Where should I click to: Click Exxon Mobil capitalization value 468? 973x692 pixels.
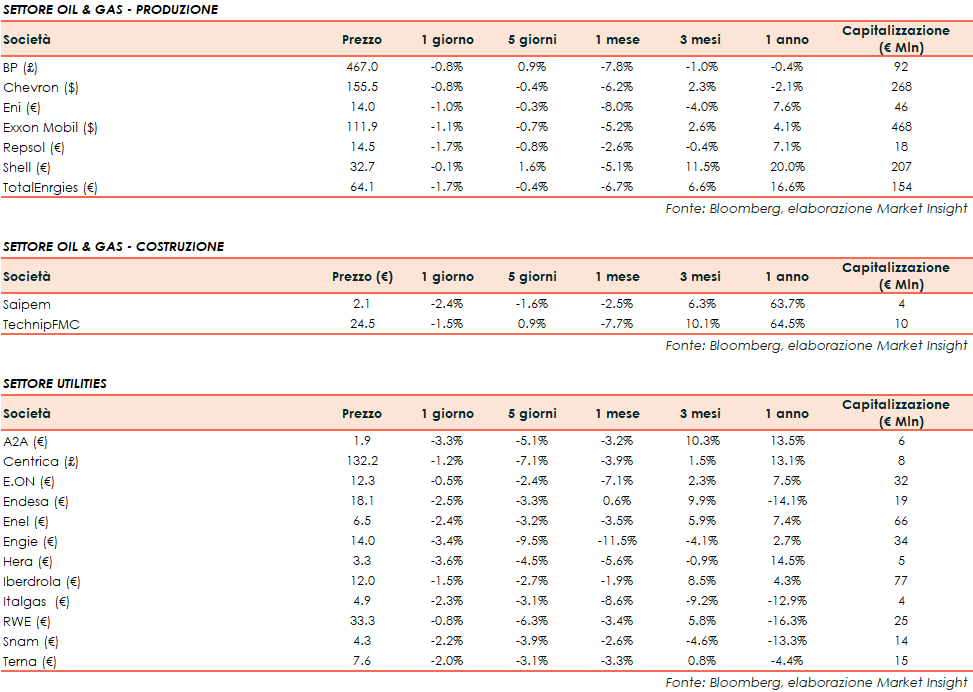click(x=900, y=127)
